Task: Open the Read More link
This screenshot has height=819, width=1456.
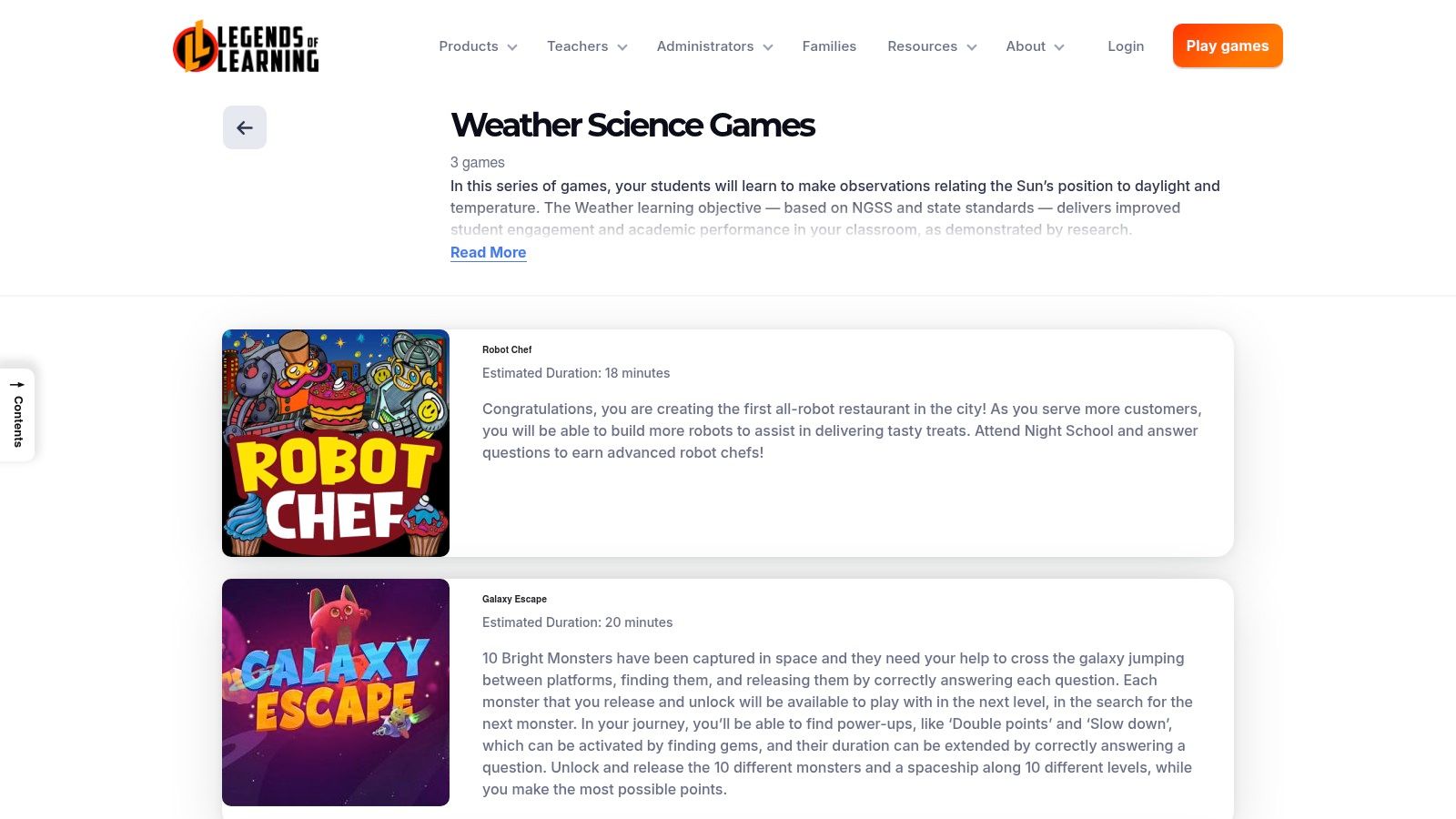Action: (488, 252)
